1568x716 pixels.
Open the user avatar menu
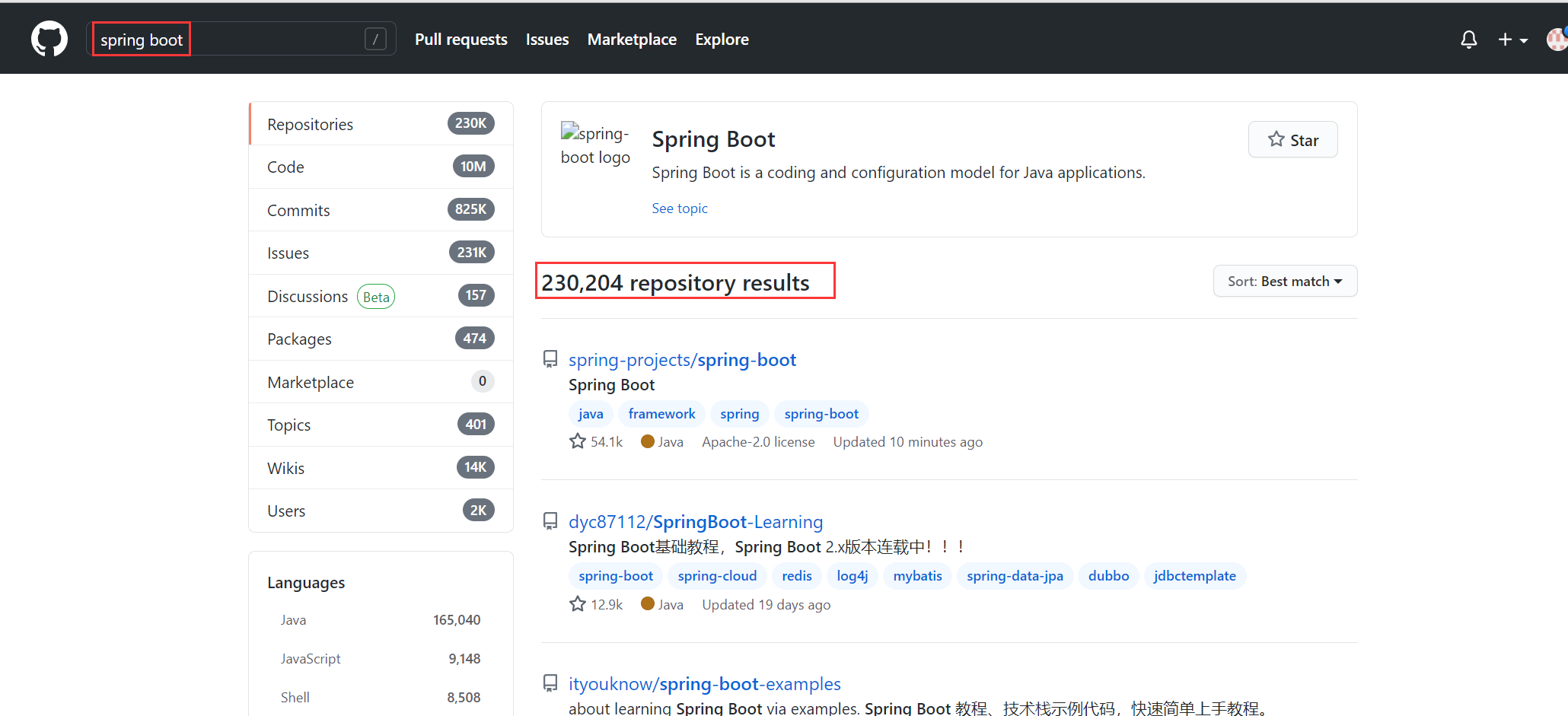point(1557,39)
